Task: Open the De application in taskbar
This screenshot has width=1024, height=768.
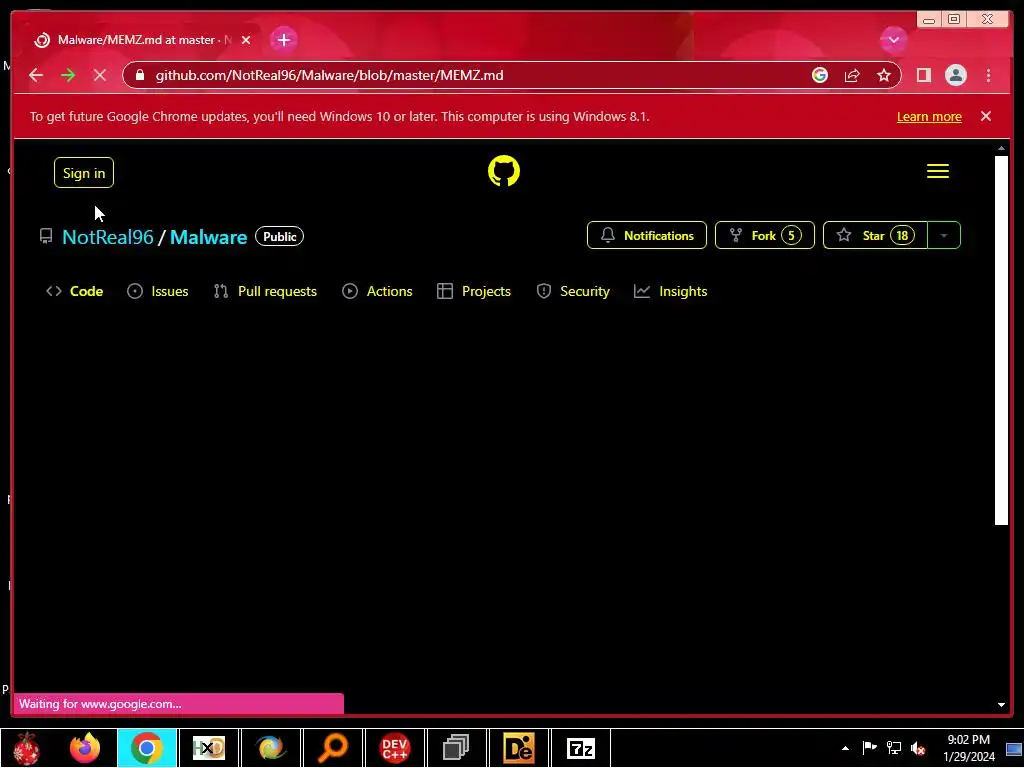Action: [519, 748]
